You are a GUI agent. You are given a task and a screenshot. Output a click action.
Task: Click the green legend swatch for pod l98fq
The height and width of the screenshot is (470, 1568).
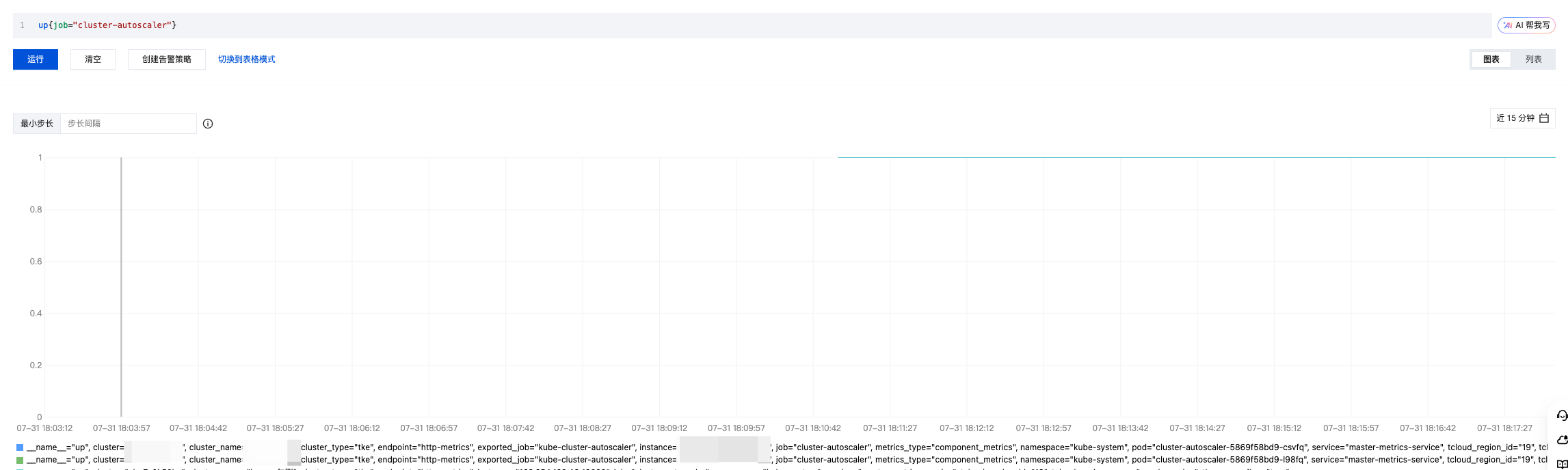20,460
